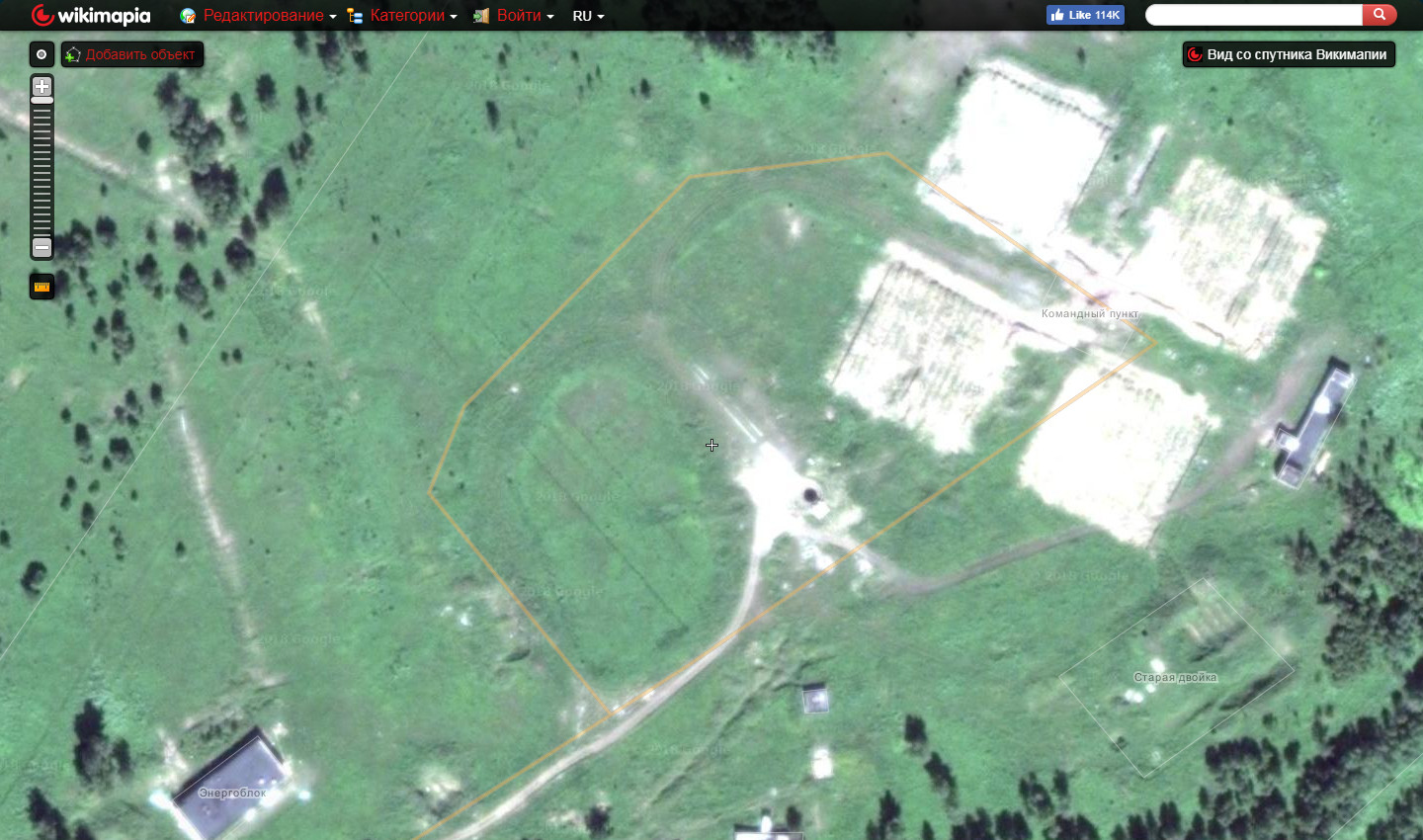Viewport: 1423px width, 840px height.
Task: Open the Редактирование dropdown menu
Action: click(x=269, y=16)
